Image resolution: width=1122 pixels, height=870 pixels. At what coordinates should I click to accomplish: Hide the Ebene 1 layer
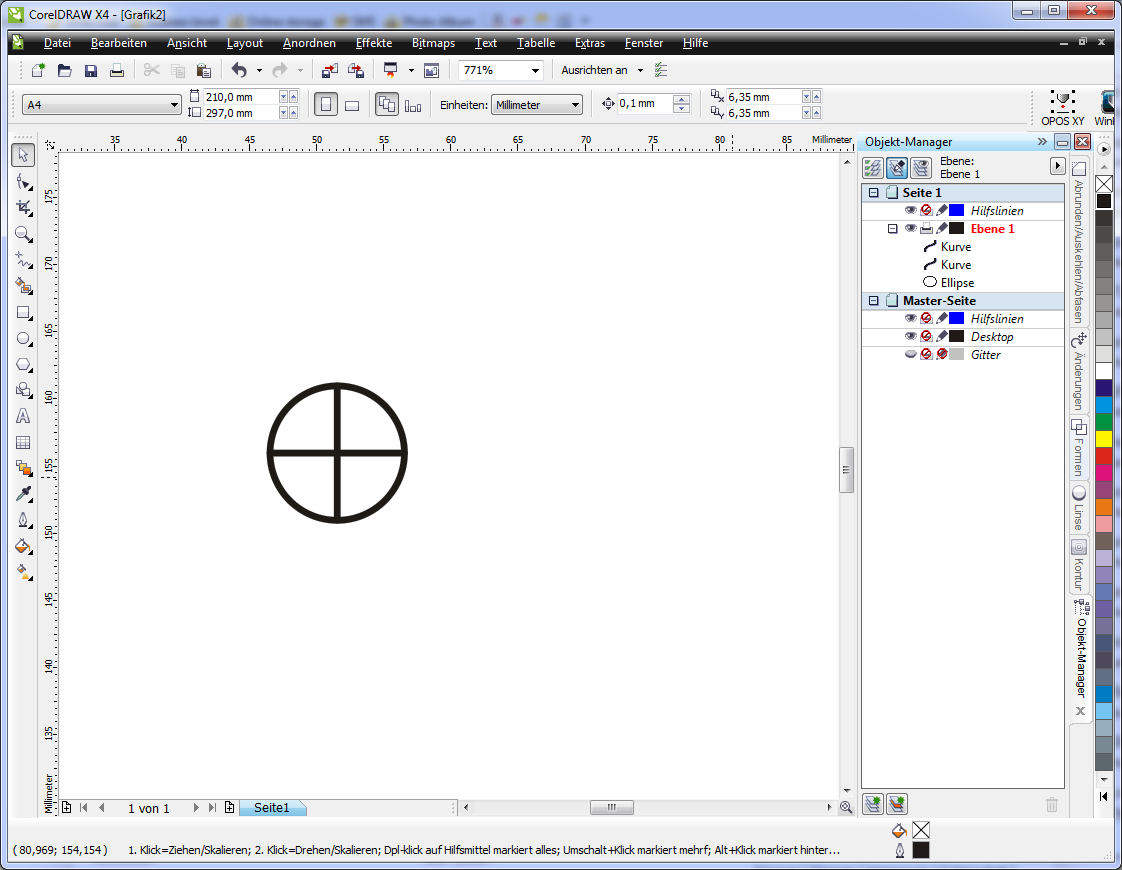click(x=910, y=229)
